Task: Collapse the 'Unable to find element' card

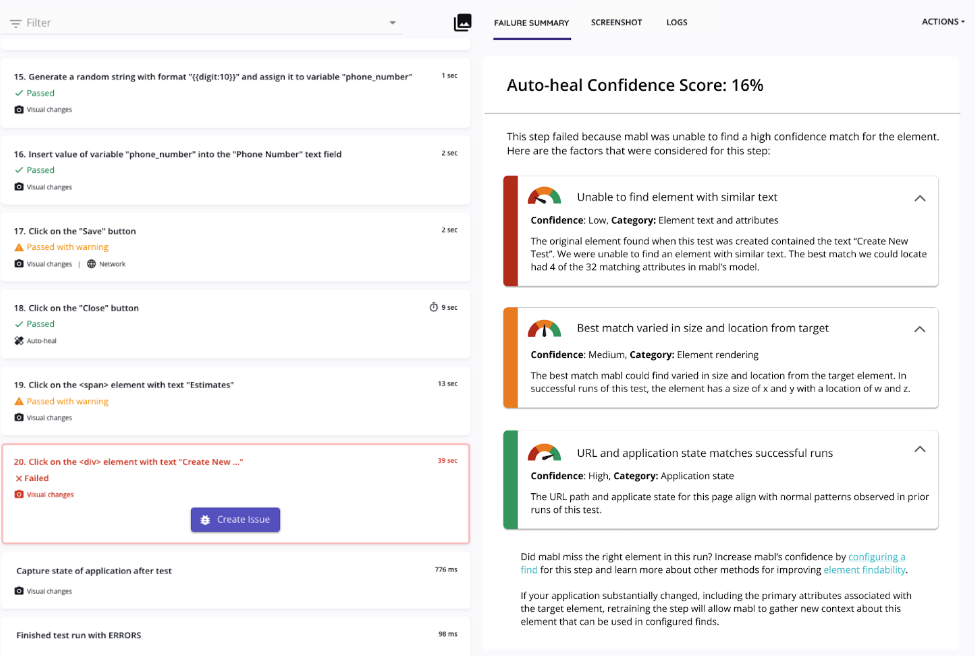Action: [920, 198]
